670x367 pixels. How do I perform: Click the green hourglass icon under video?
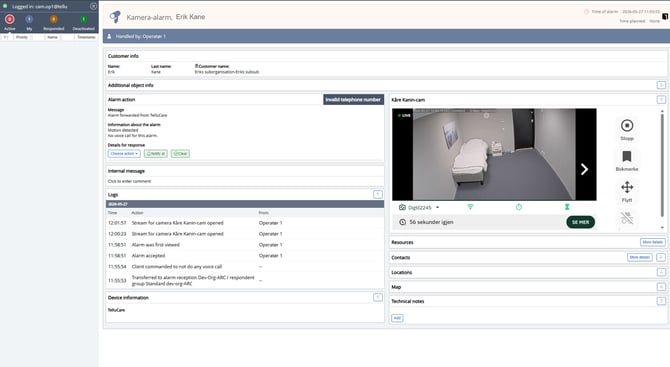tap(567, 207)
